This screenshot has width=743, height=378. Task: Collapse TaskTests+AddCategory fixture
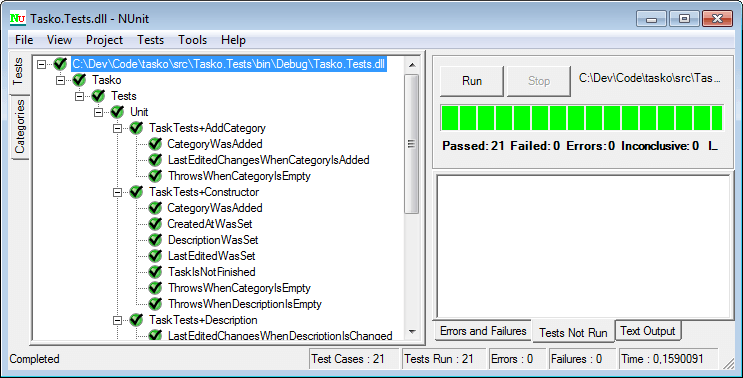point(118,128)
